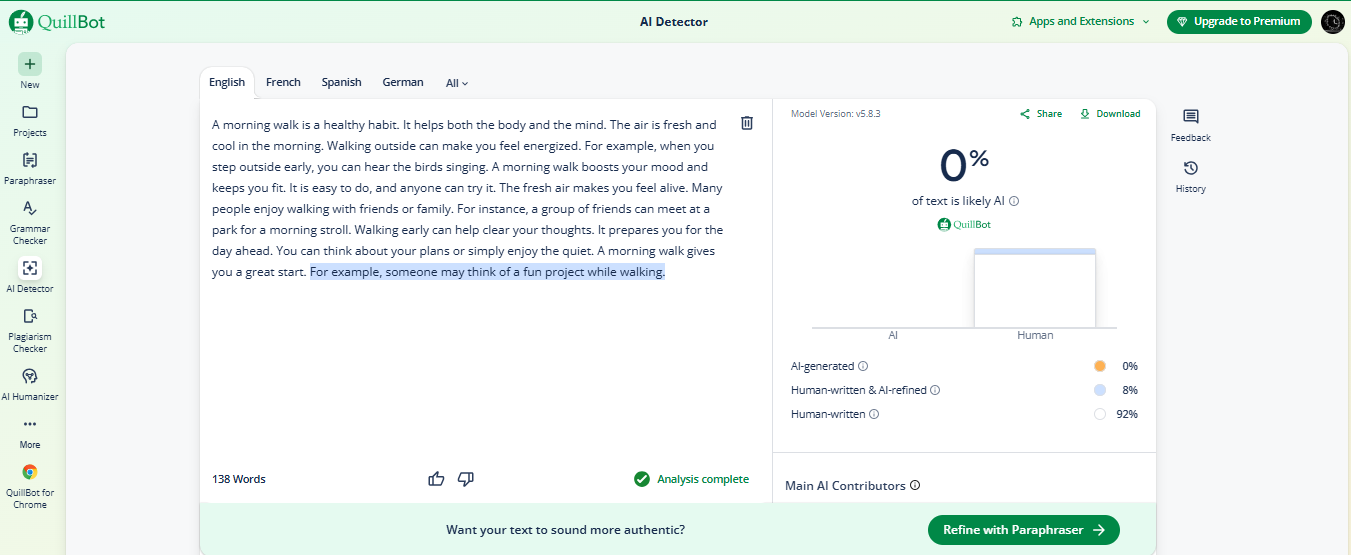Click the thumbs down icon
Image resolution: width=1351 pixels, height=555 pixels.
click(465, 479)
